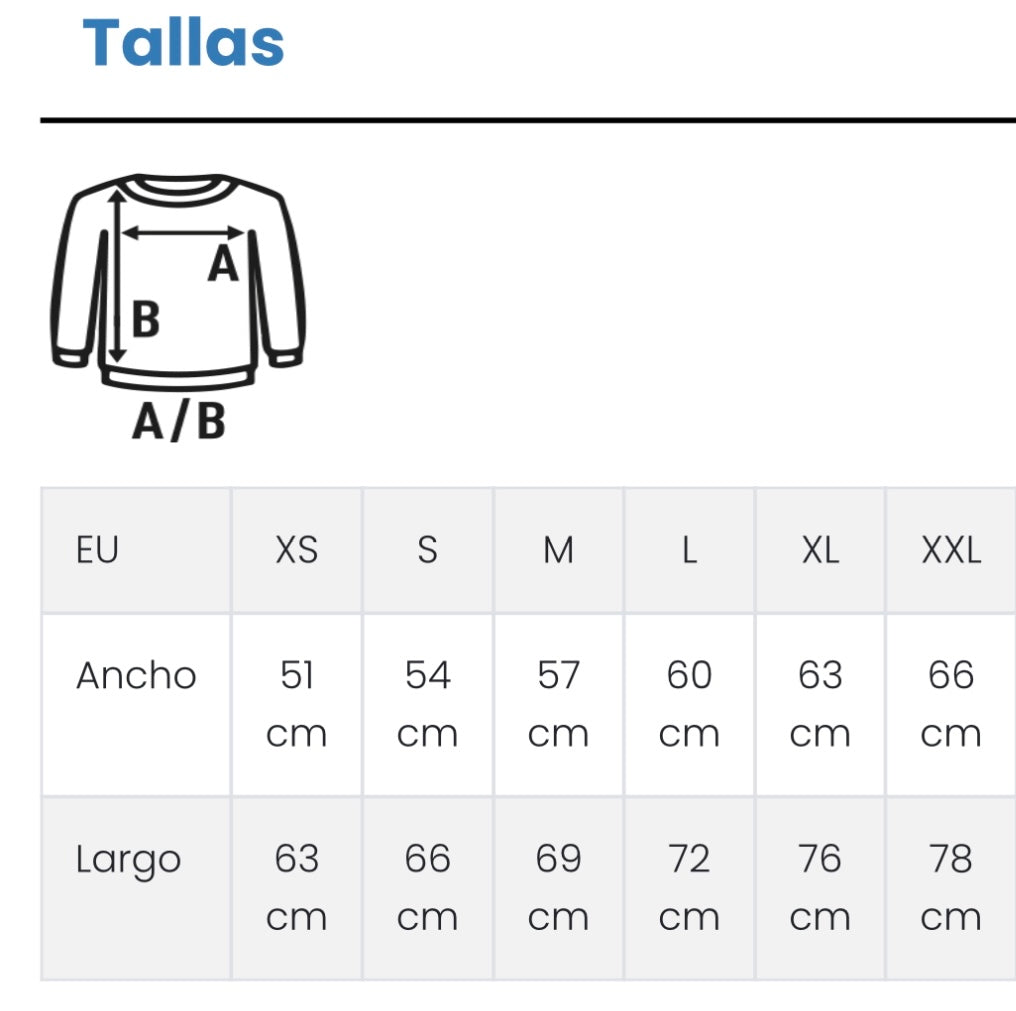Image resolution: width=1016 pixels, height=1011 pixels.
Task: Click the 51 cm width cell
Action: pyautogui.click(x=297, y=704)
